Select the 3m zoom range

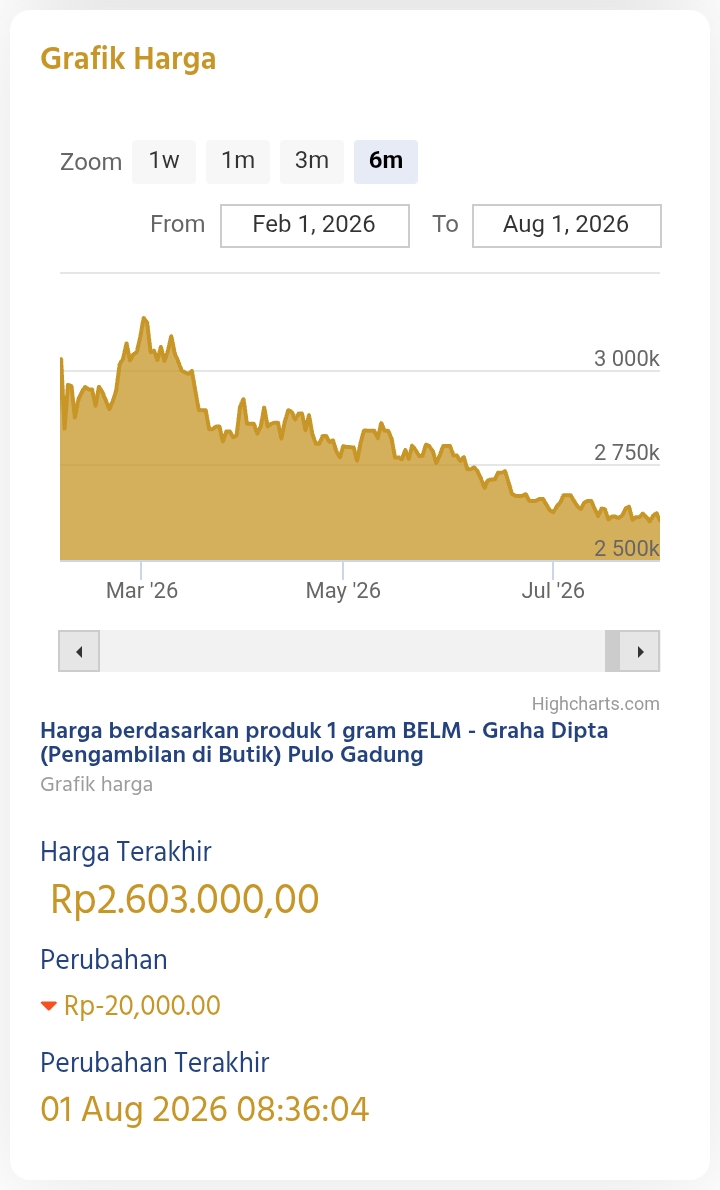click(x=312, y=162)
